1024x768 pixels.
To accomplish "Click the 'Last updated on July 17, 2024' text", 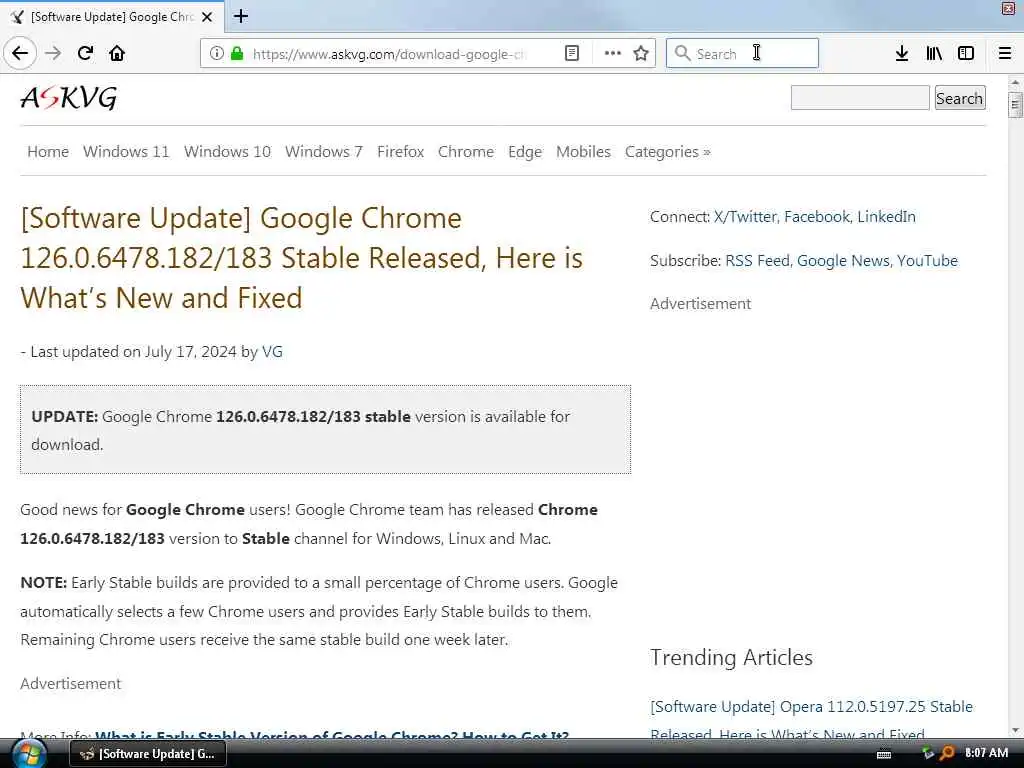I will pyautogui.click(x=133, y=352).
